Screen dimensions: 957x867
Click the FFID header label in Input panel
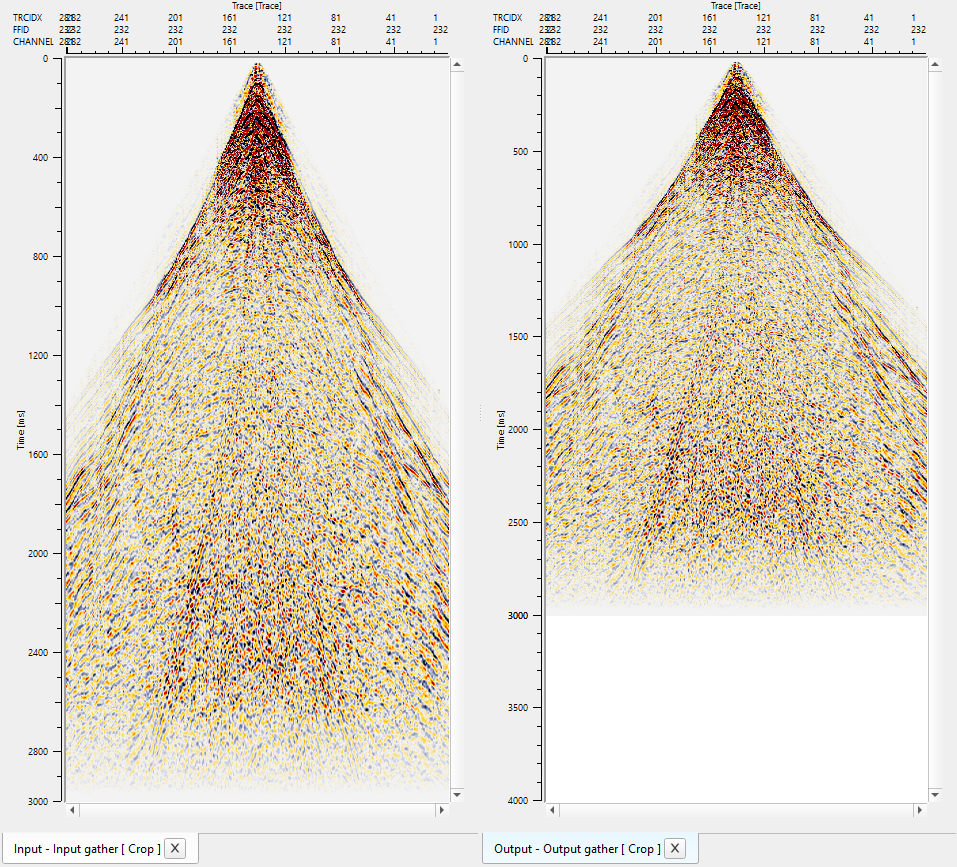pyautogui.click(x=21, y=29)
